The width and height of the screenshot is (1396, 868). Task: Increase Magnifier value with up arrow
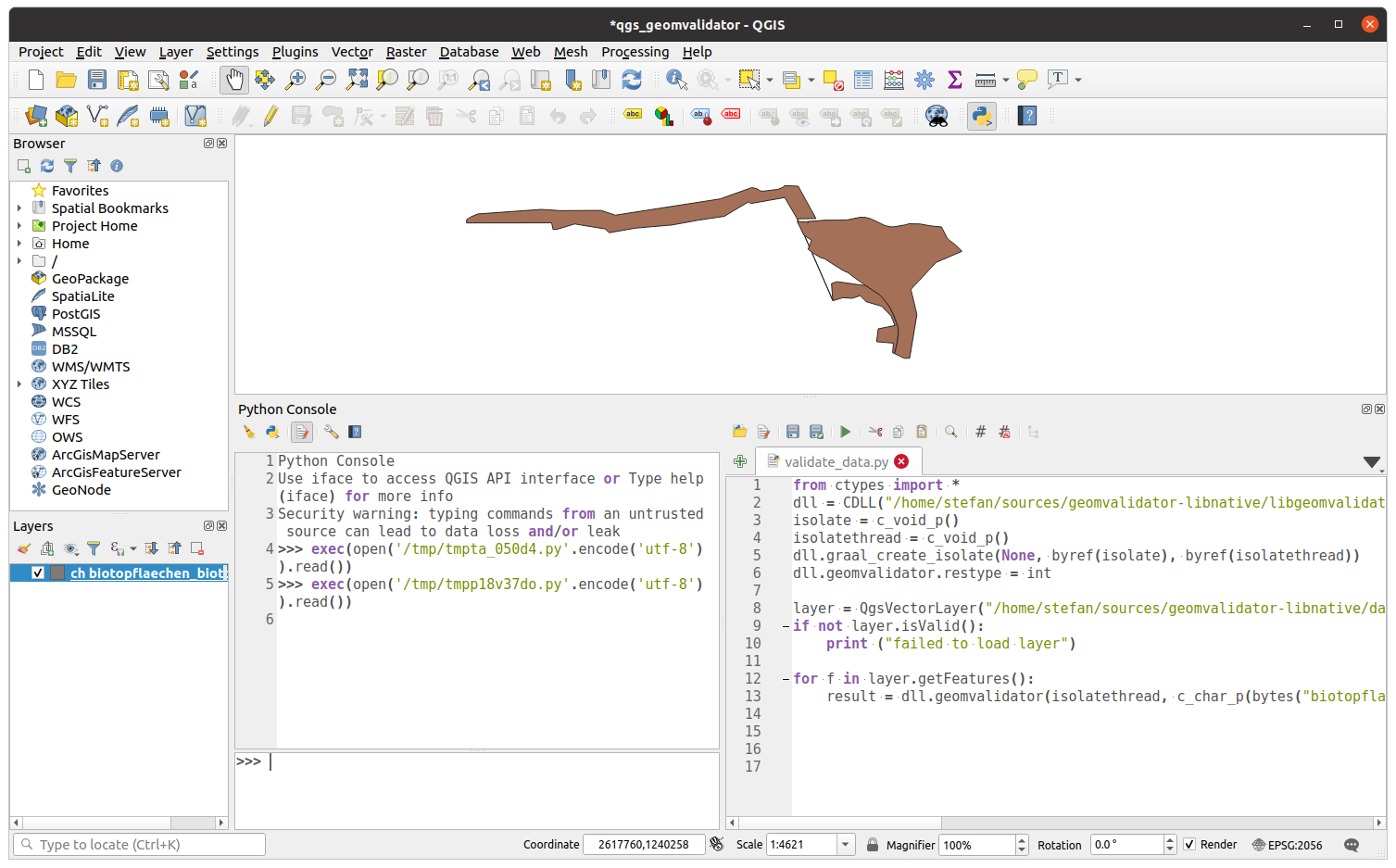tap(1023, 840)
